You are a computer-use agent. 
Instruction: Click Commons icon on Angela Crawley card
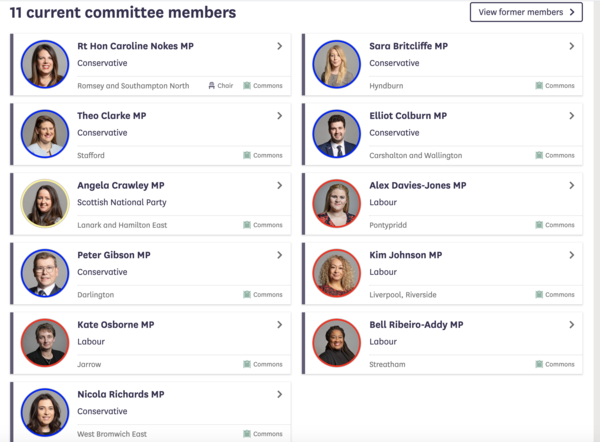point(247,225)
